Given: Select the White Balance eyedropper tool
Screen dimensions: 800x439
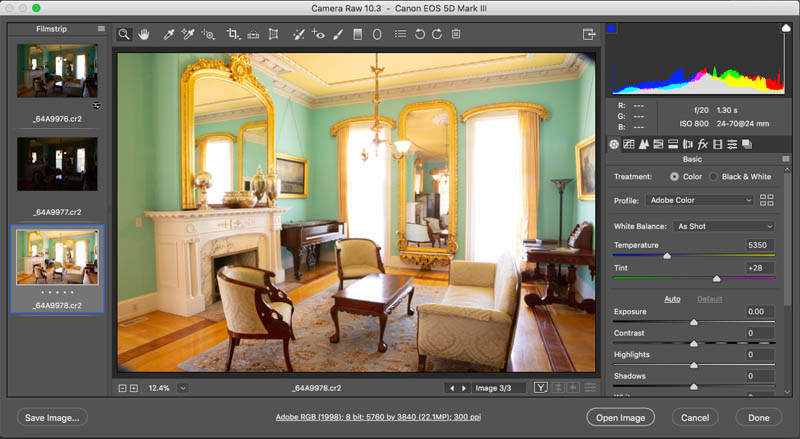Looking at the screenshot, I should point(168,34).
